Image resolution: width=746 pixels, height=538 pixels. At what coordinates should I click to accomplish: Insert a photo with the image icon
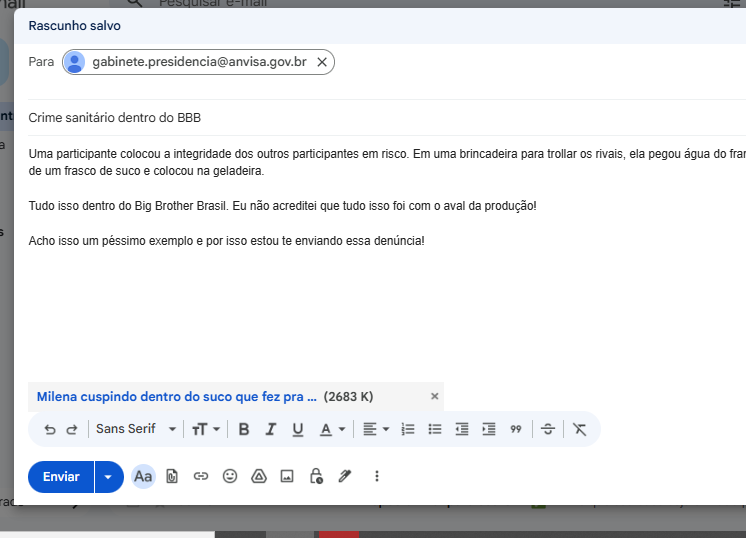point(287,476)
